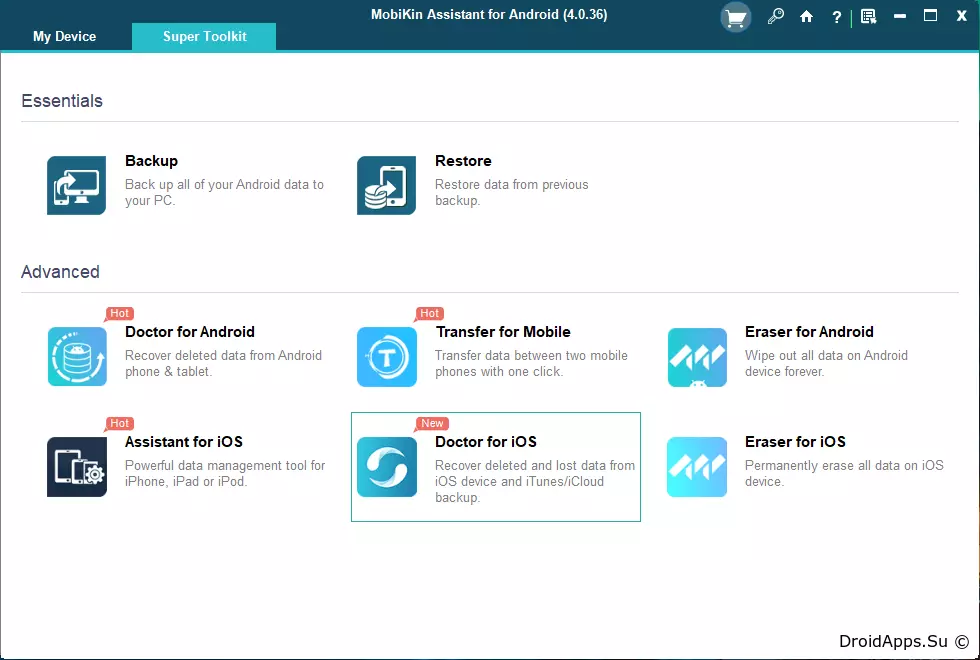
Task: Click the Backup tool icon
Action: pyautogui.click(x=76, y=185)
